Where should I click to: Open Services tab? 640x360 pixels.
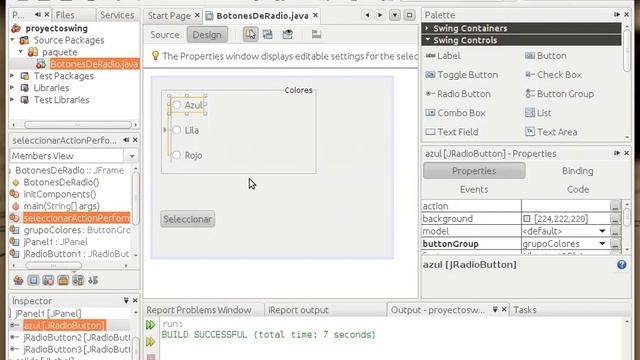(117, 15)
